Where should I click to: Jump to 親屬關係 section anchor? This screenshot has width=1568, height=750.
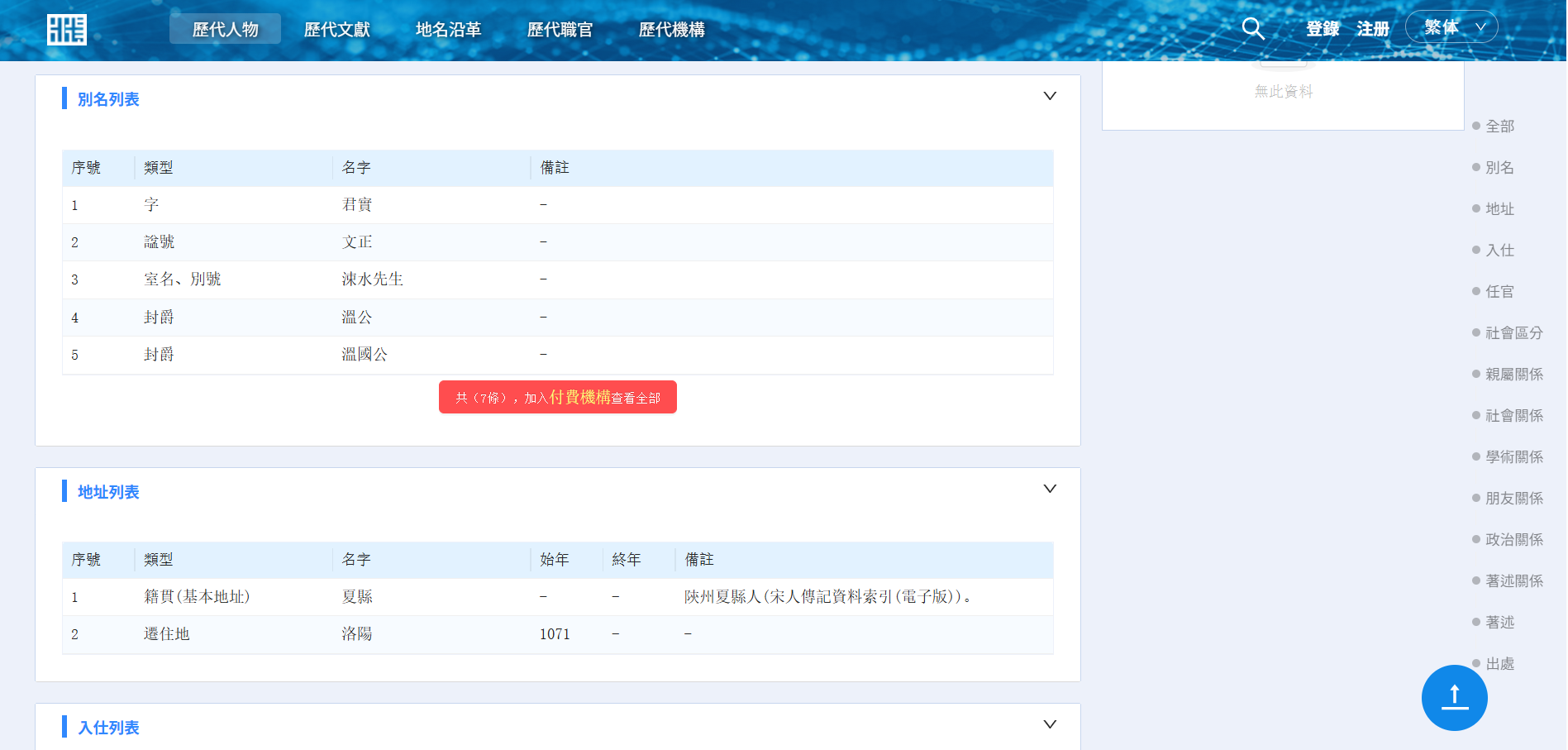coord(1513,375)
